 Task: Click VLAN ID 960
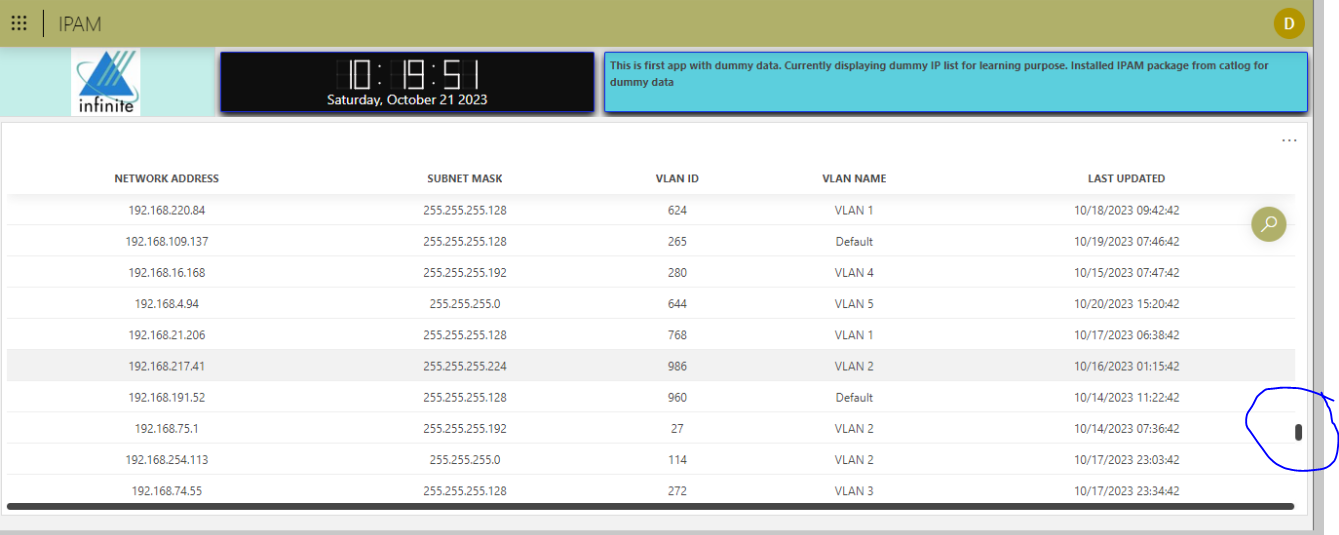[x=677, y=398]
